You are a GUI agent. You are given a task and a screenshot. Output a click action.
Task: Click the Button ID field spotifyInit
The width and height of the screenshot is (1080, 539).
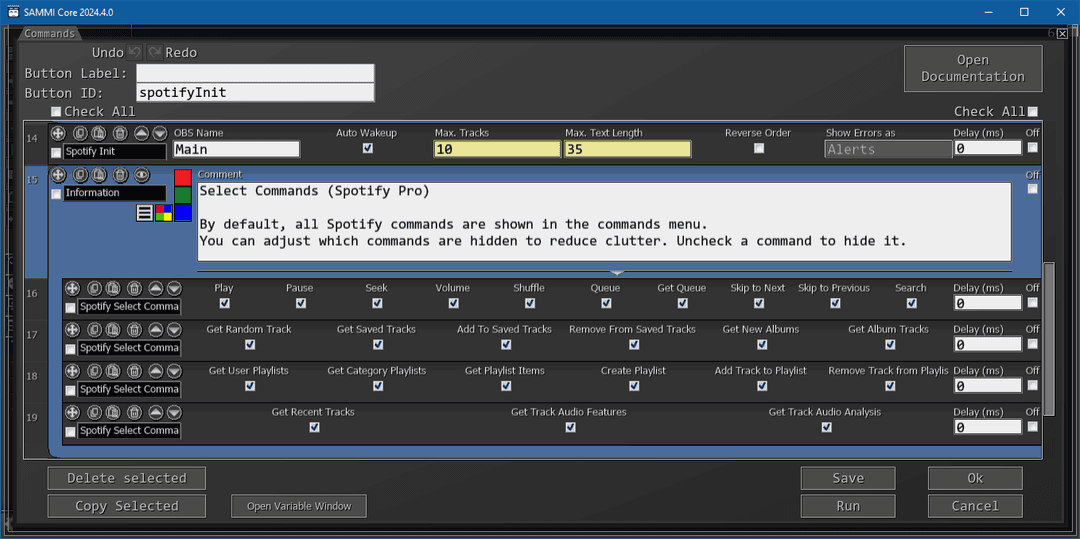[x=256, y=92]
